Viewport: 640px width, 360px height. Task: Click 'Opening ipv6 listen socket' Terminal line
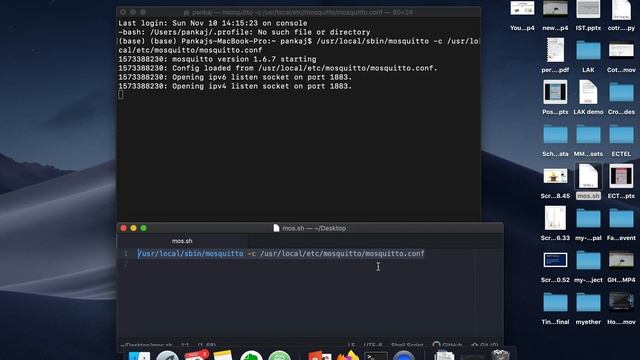pos(235,77)
